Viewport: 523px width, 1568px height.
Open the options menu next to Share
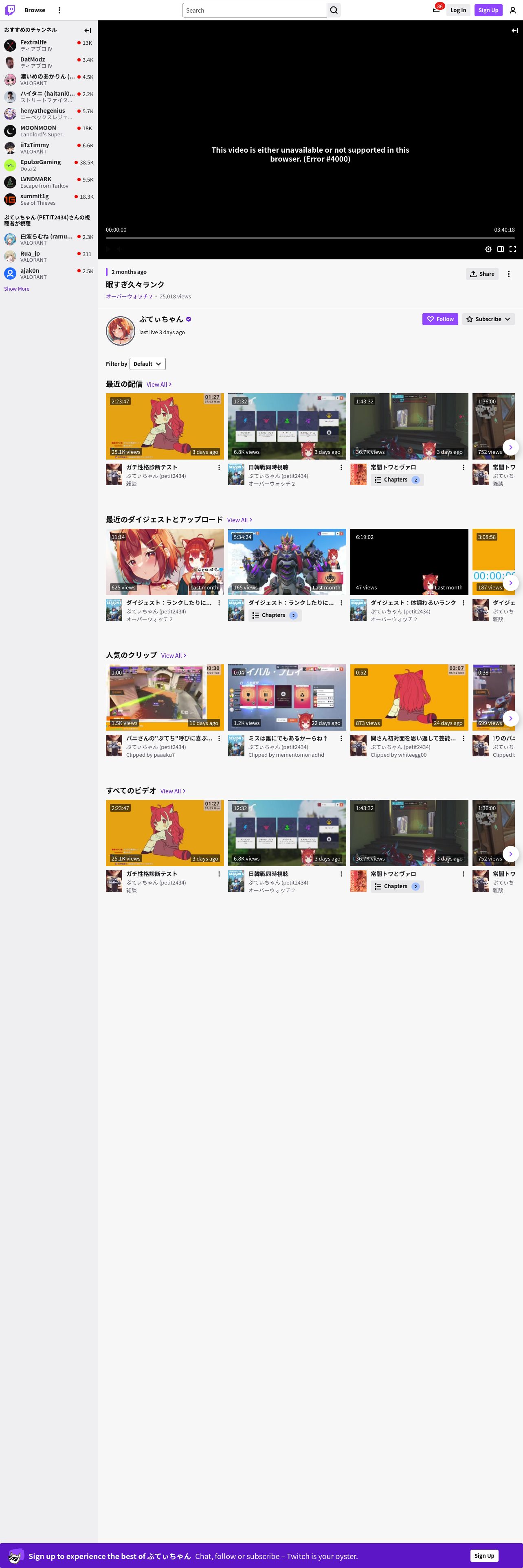pos(508,274)
